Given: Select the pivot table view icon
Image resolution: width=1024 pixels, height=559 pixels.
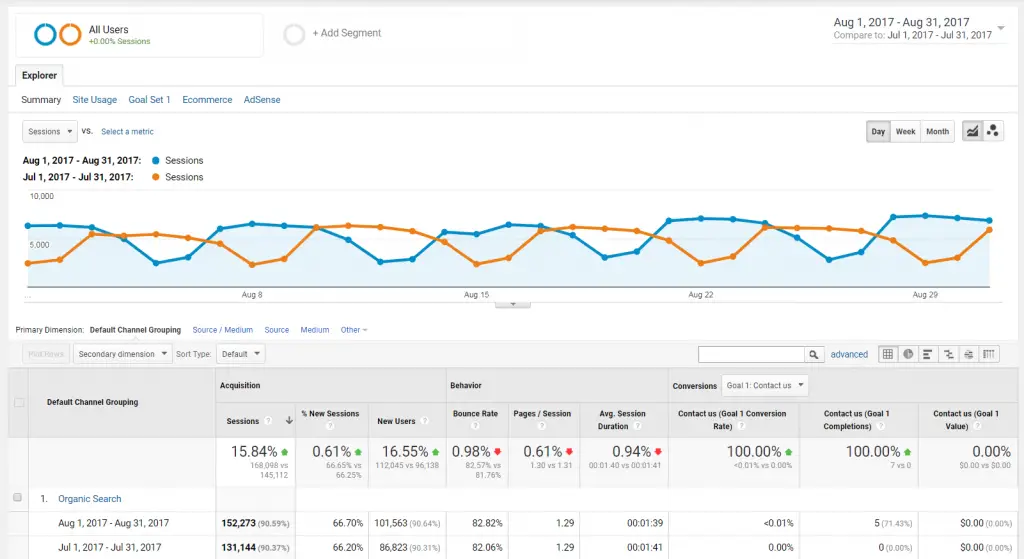Looking at the screenshot, I should pyautogui.click(x=989, y=354).
